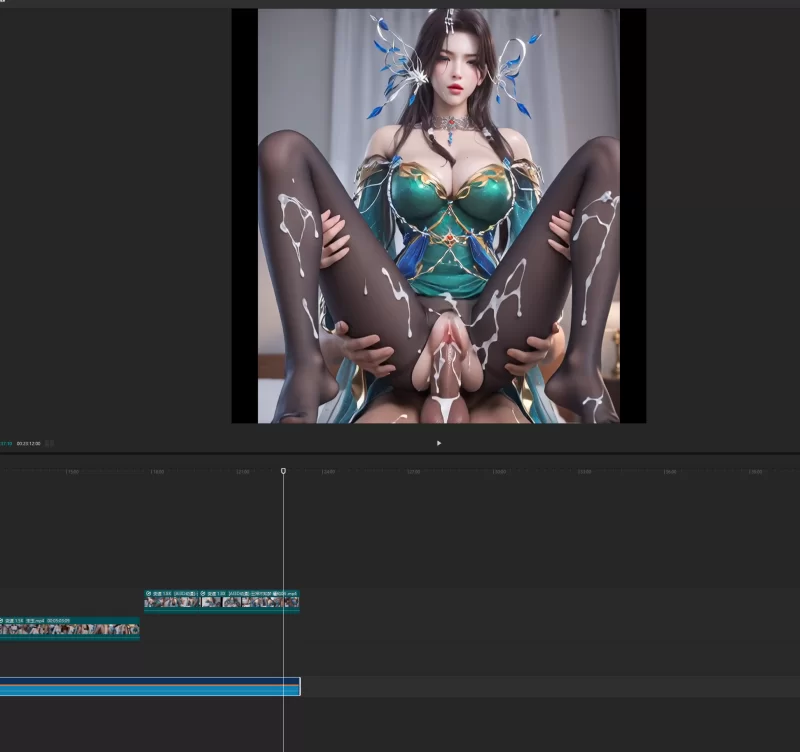The height and width of the screenshot is (752, 800).
Task: Click the last ruler mark at far right
Action: pyautogui.click(x=755, y=471)
